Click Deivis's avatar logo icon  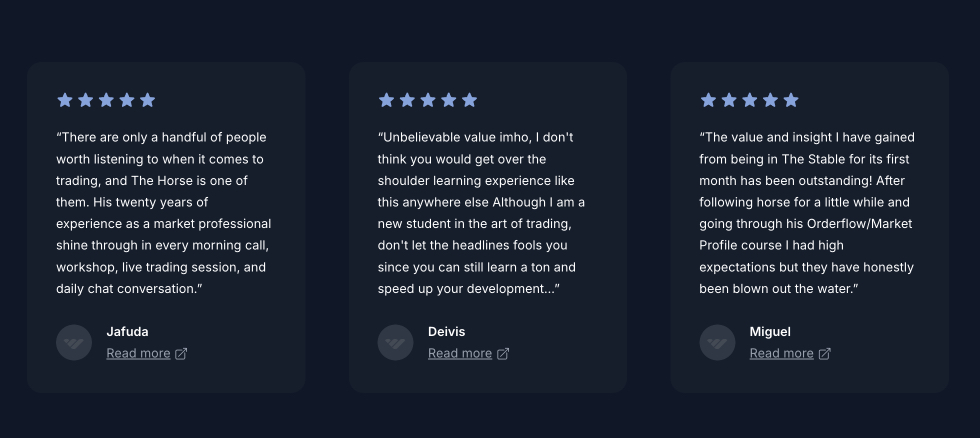click(x=396, y=343)
